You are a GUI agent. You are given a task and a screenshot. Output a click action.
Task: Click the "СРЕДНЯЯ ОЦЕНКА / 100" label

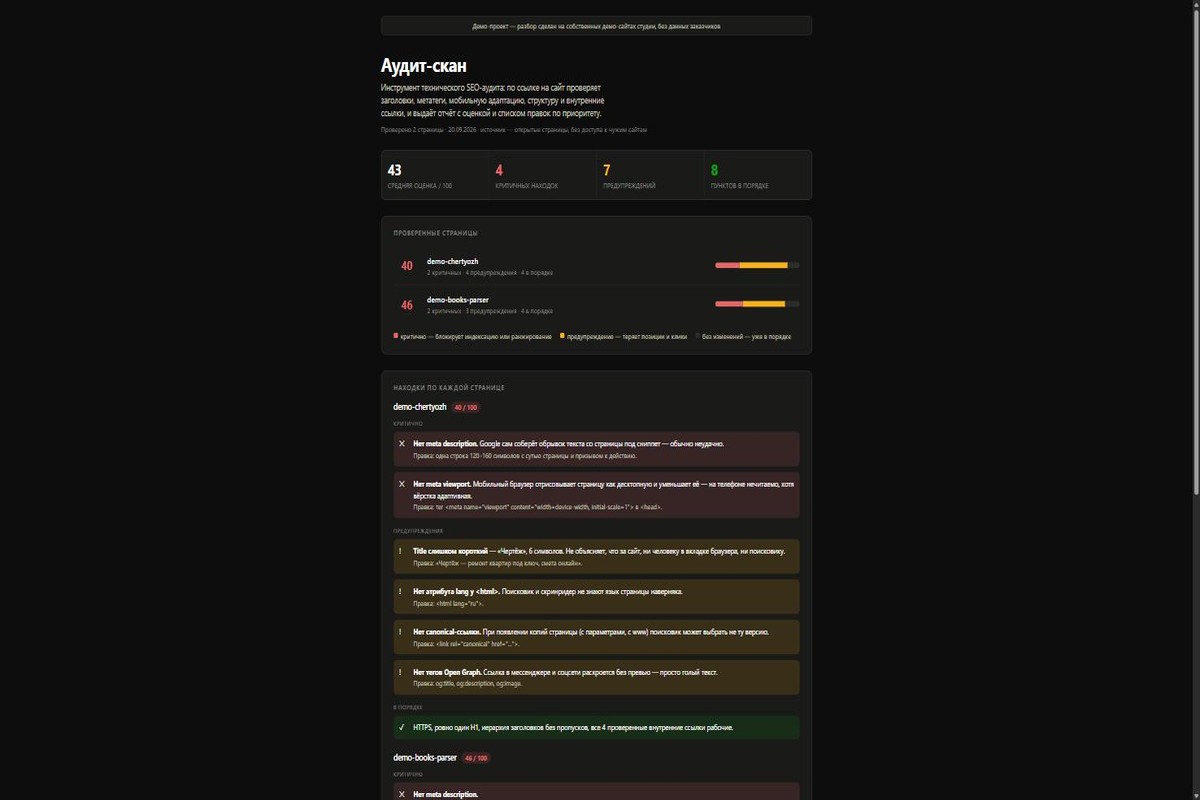coord(419,186)
